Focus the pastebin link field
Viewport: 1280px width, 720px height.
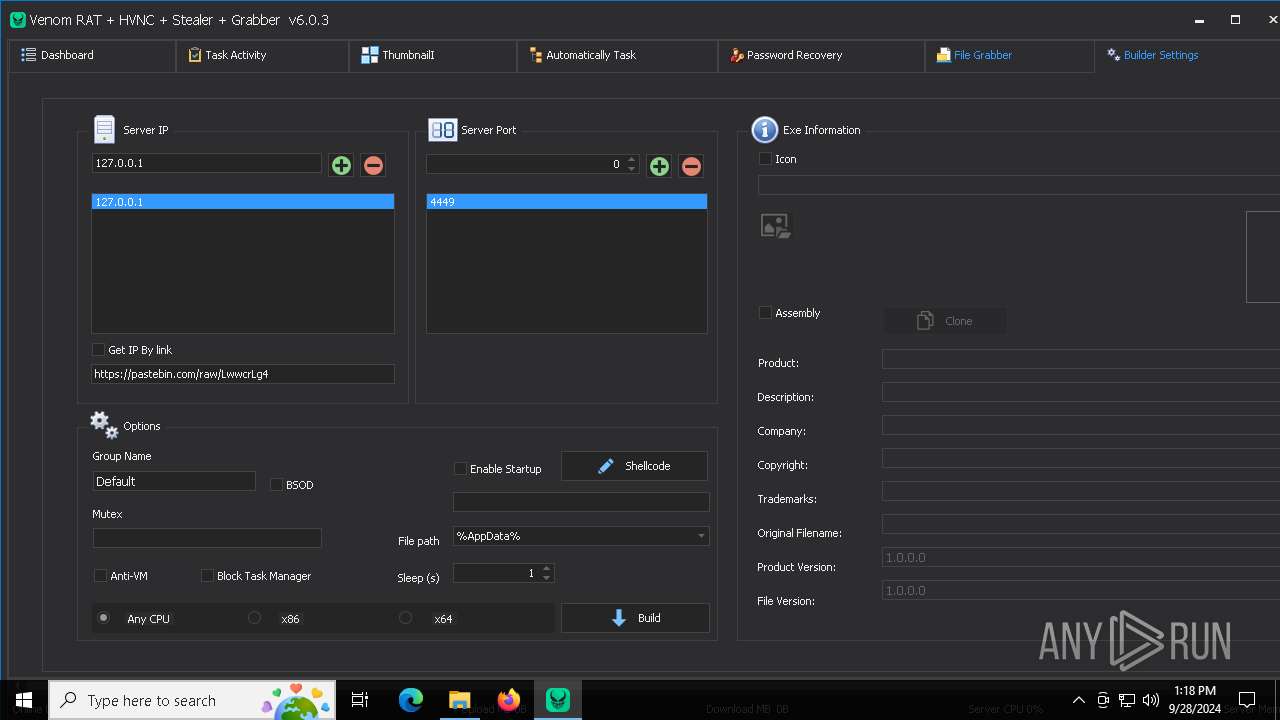pyautogui.click(x=243, y=374)
